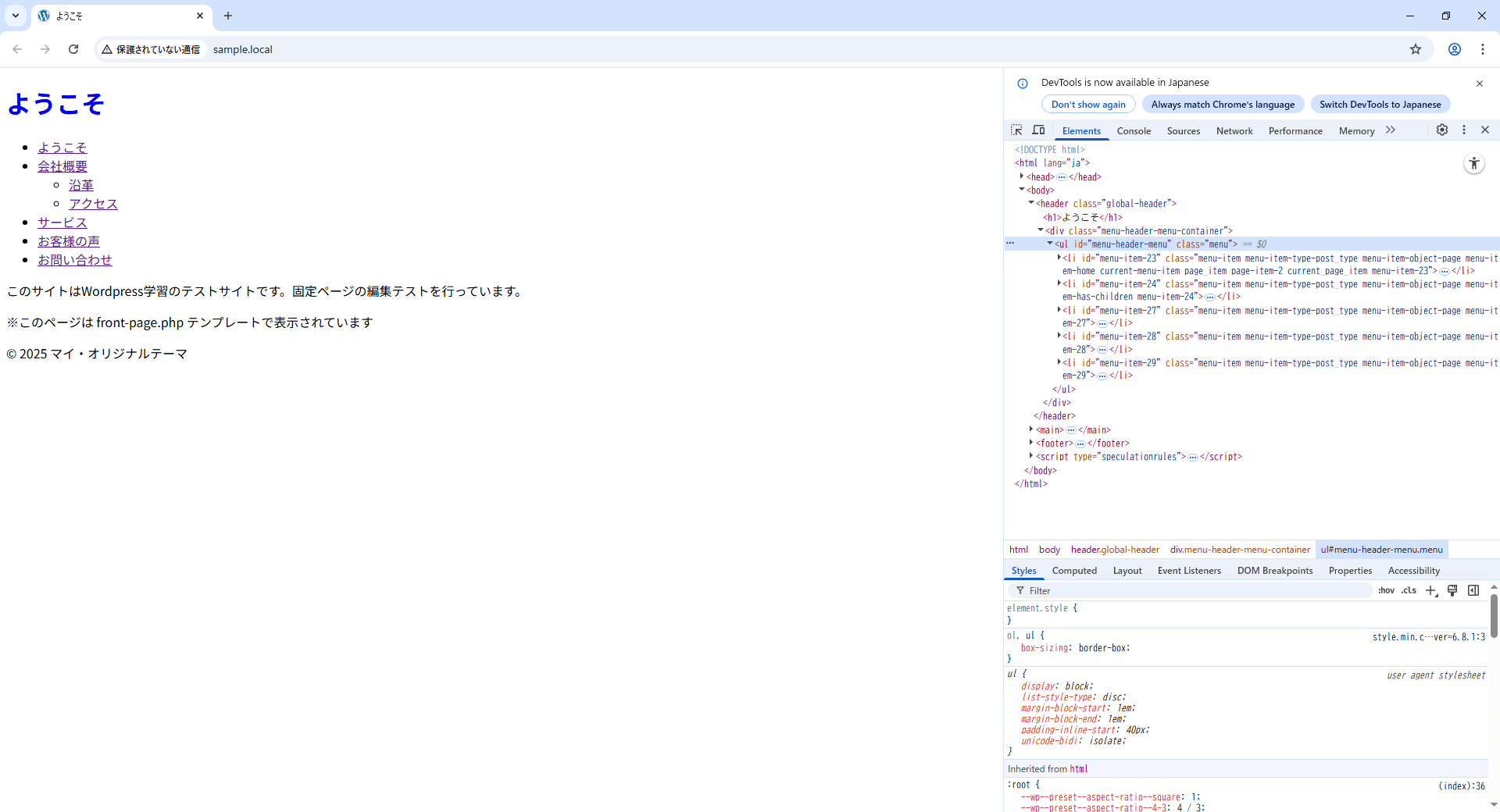Switch to the Performance tab
The height and width of the screenshot is (812, 1500).
pos(1295,131)
